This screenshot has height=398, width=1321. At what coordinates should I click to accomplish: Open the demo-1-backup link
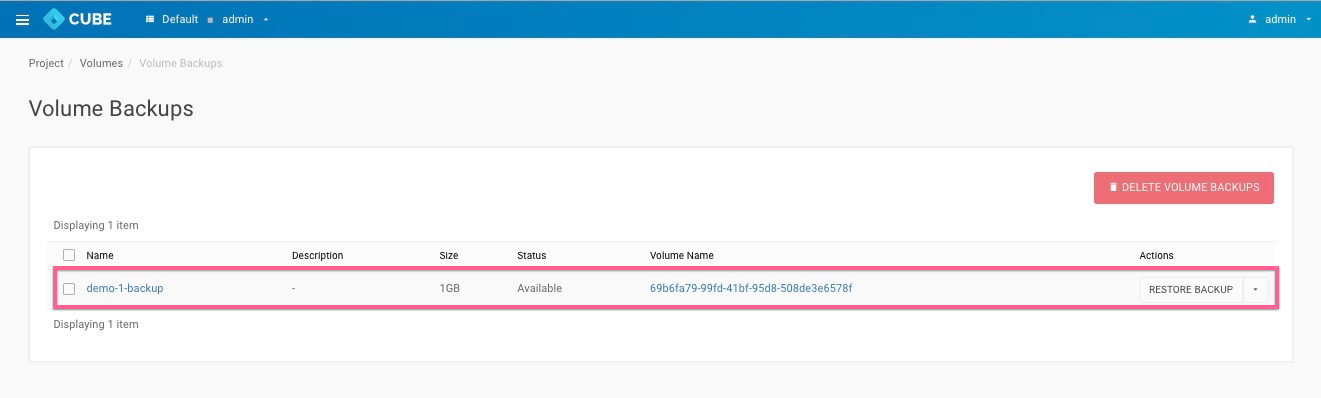click(x=125, y=288)
